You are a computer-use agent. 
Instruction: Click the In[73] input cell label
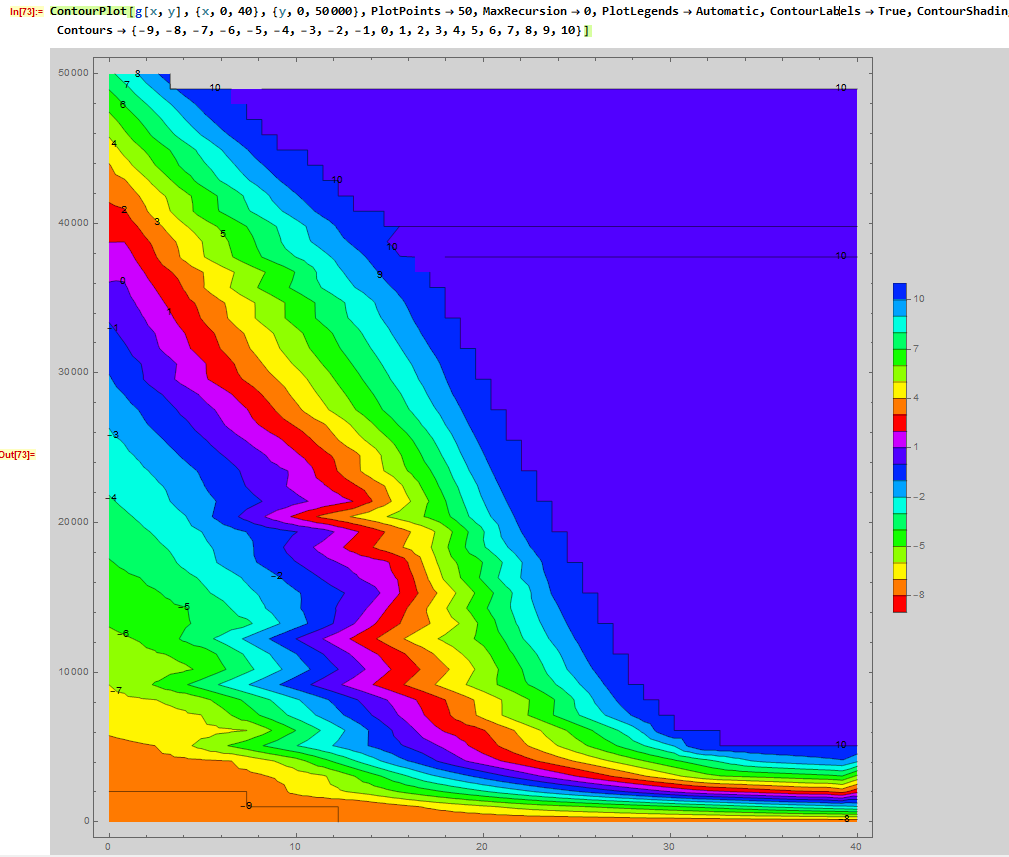(x=25, y=11)
